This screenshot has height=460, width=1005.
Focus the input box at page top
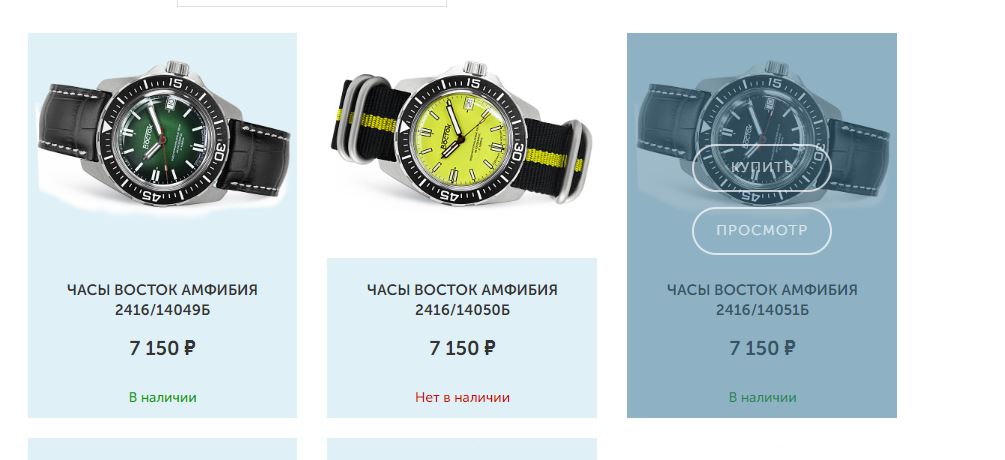311,3
